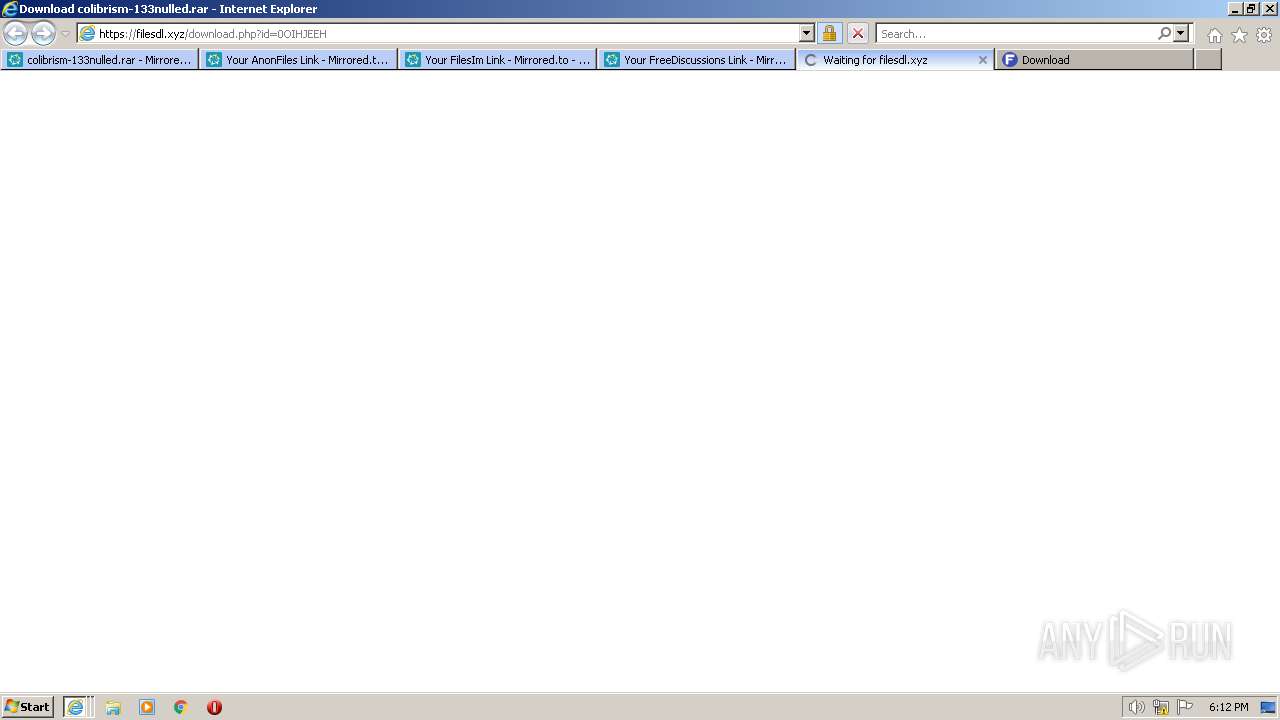1280x720 pixels.
Task: Open the Windows Start menu
Action: [x=28, y=706]
